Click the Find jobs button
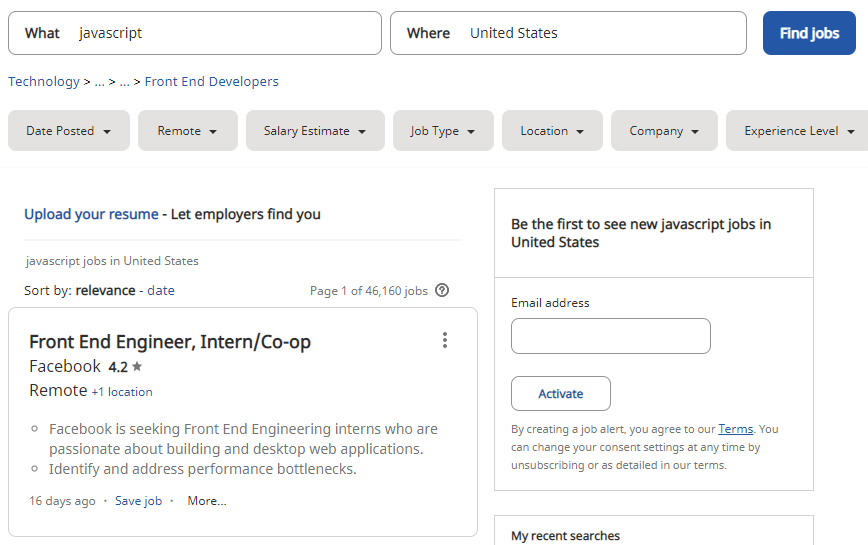Image resolution: width=868 pixels, height=545 pixels. [x=809, y=33]
